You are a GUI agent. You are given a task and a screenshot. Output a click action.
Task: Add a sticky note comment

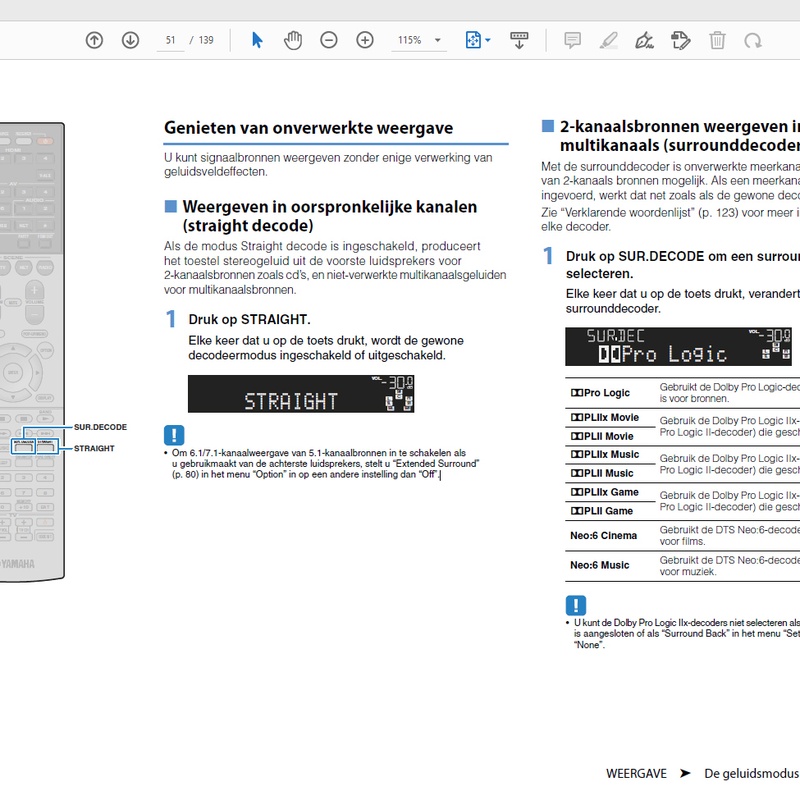click(572, 40)
